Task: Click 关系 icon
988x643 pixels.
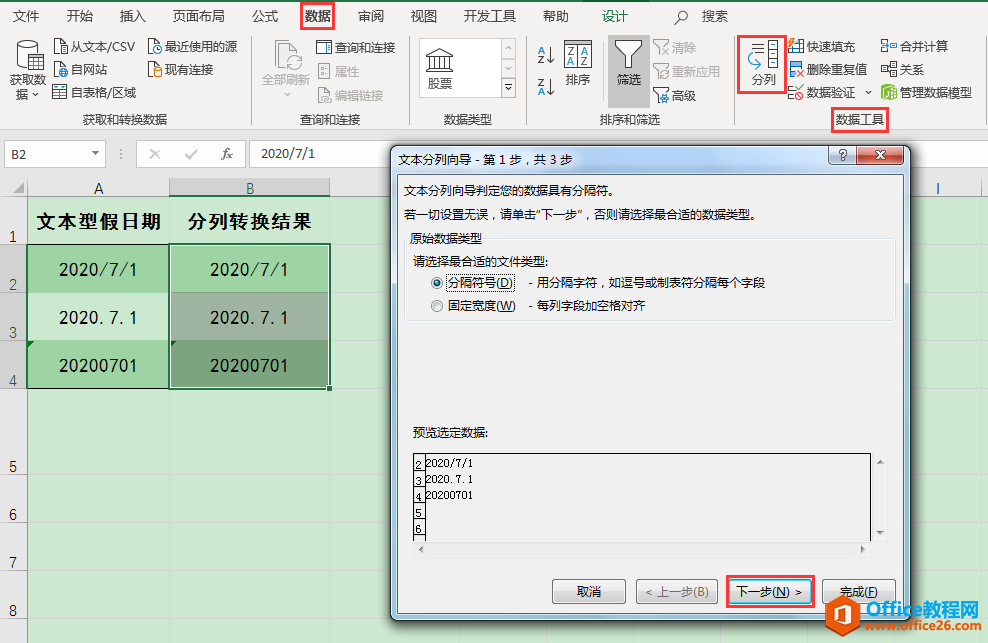Action: (889, 69)
